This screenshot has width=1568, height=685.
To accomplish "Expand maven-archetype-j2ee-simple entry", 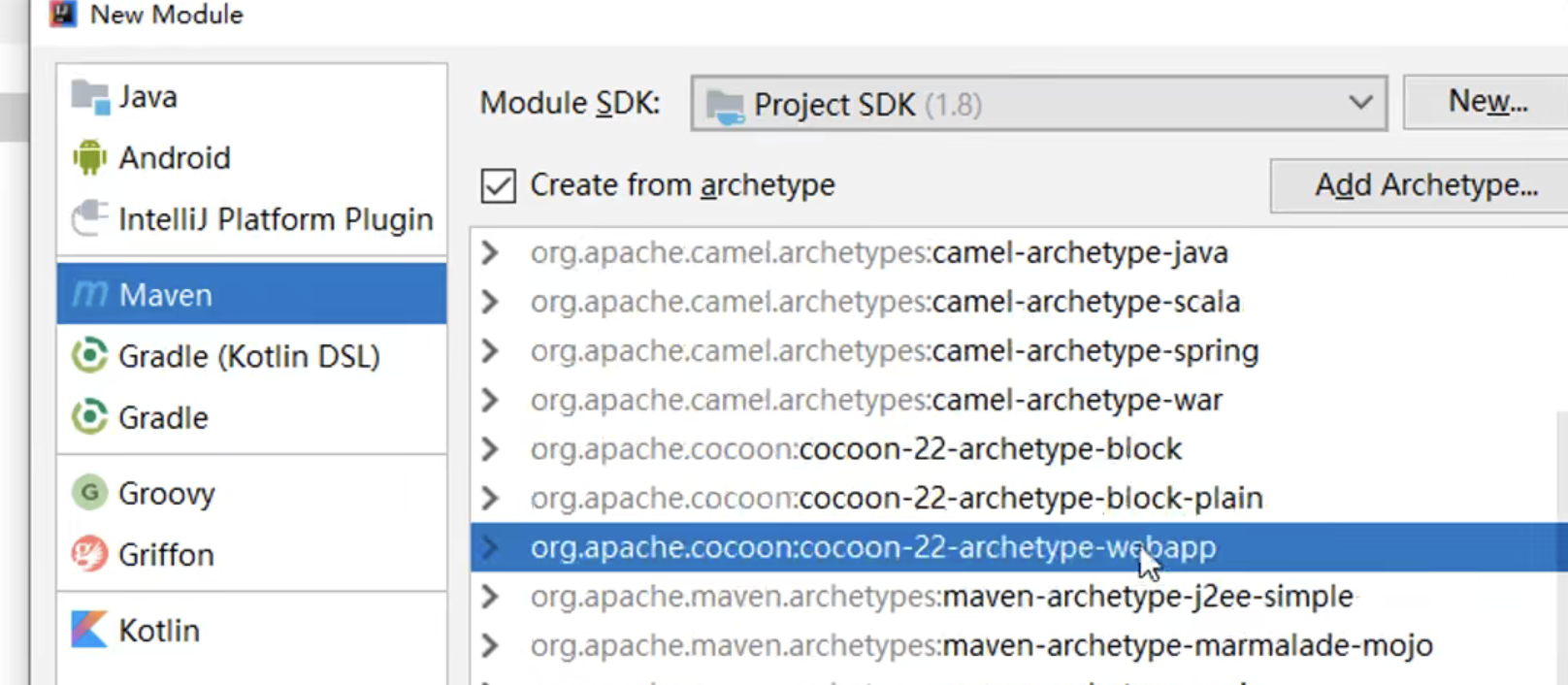I will point(491,596).
